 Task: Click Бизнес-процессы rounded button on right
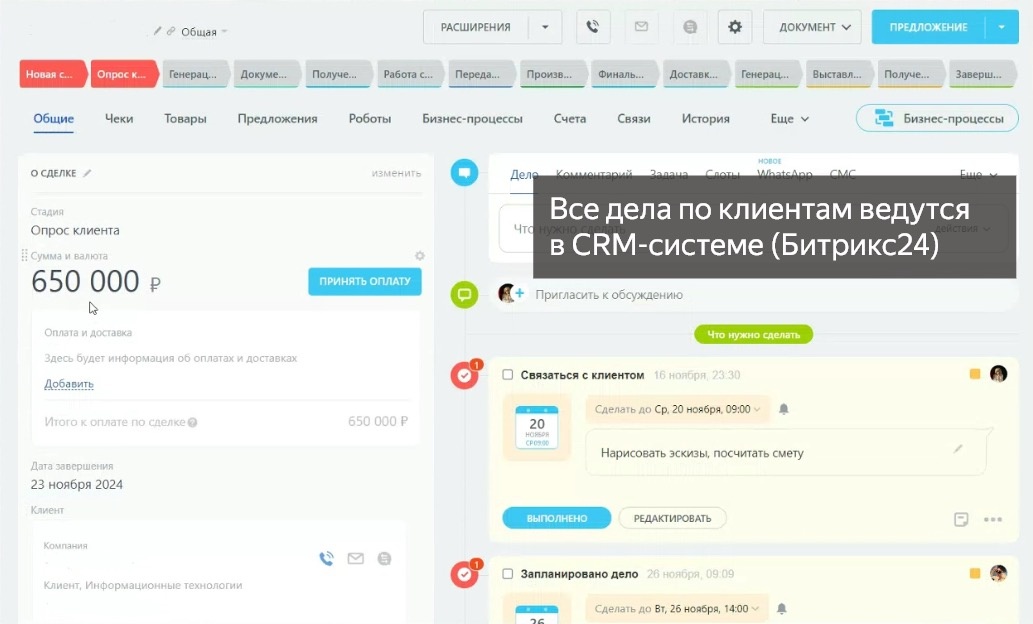[x=937, y=119]
